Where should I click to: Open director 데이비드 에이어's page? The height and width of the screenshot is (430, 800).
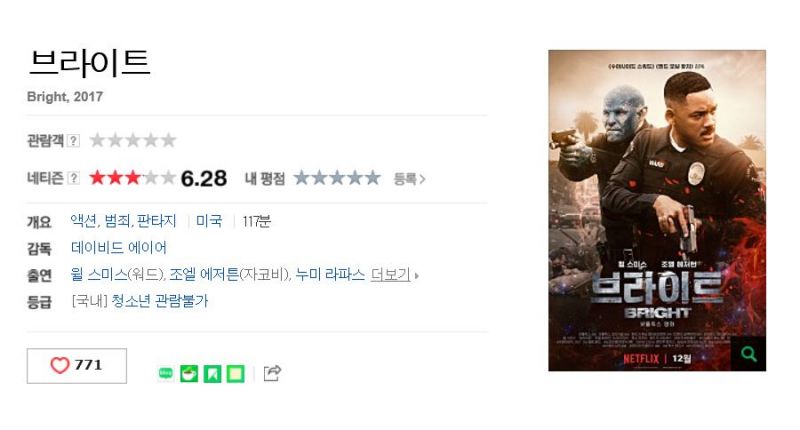tap(118, 248)
